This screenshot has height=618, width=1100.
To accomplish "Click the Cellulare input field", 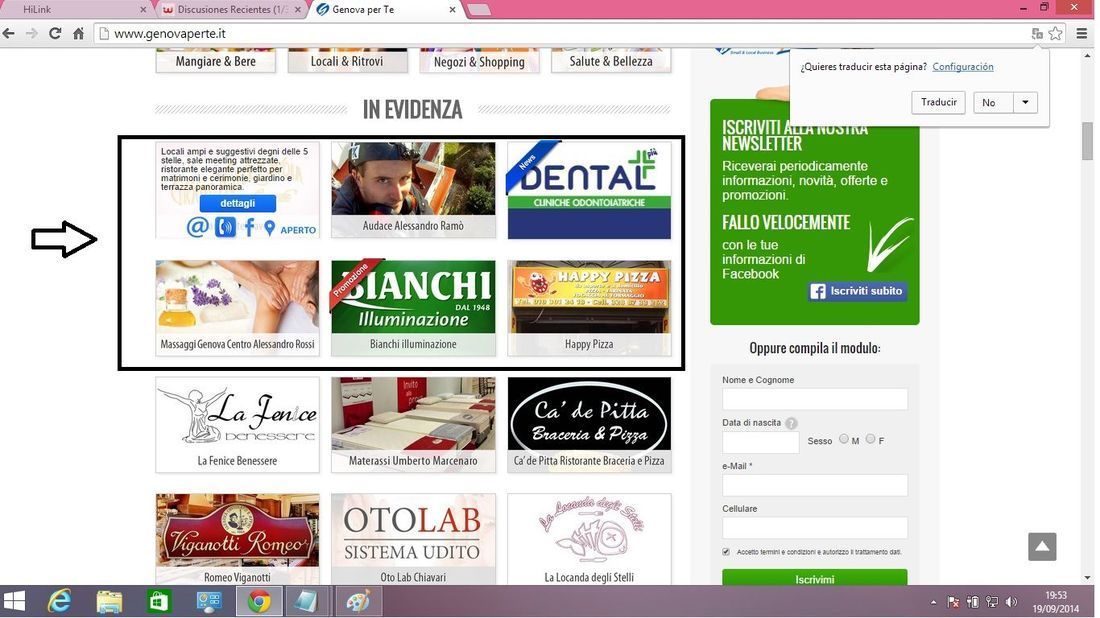I will [x=814, y=528].
